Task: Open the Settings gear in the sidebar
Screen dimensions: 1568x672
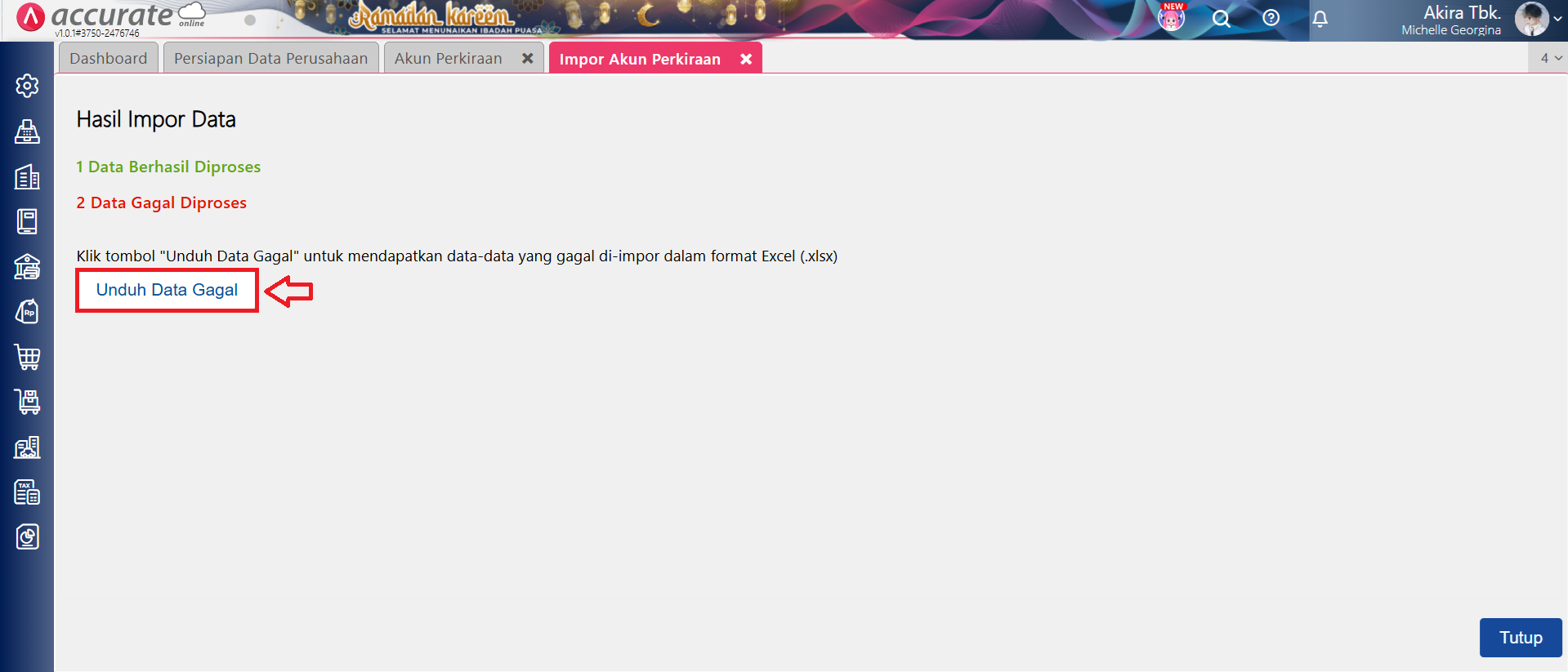Action: pos(27,86)
